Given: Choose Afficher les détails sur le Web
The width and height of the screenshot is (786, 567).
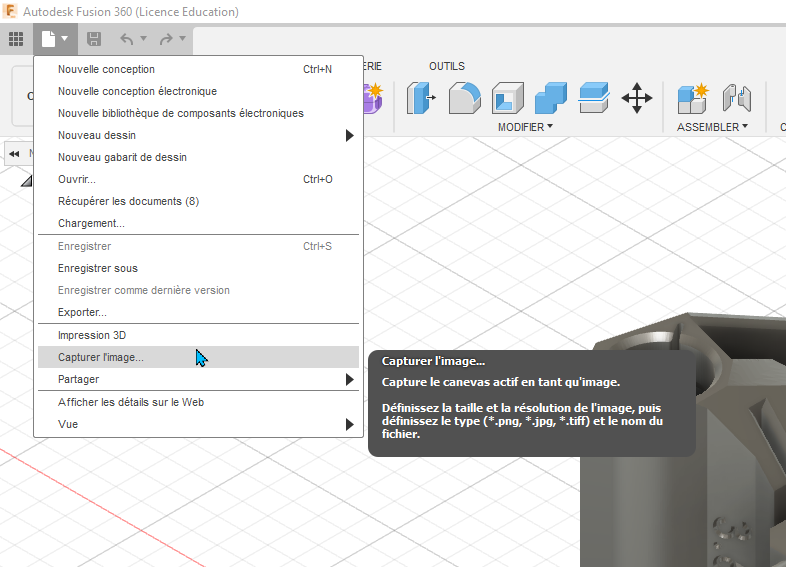Looking at the screenshot, I should tap(199, 403).
